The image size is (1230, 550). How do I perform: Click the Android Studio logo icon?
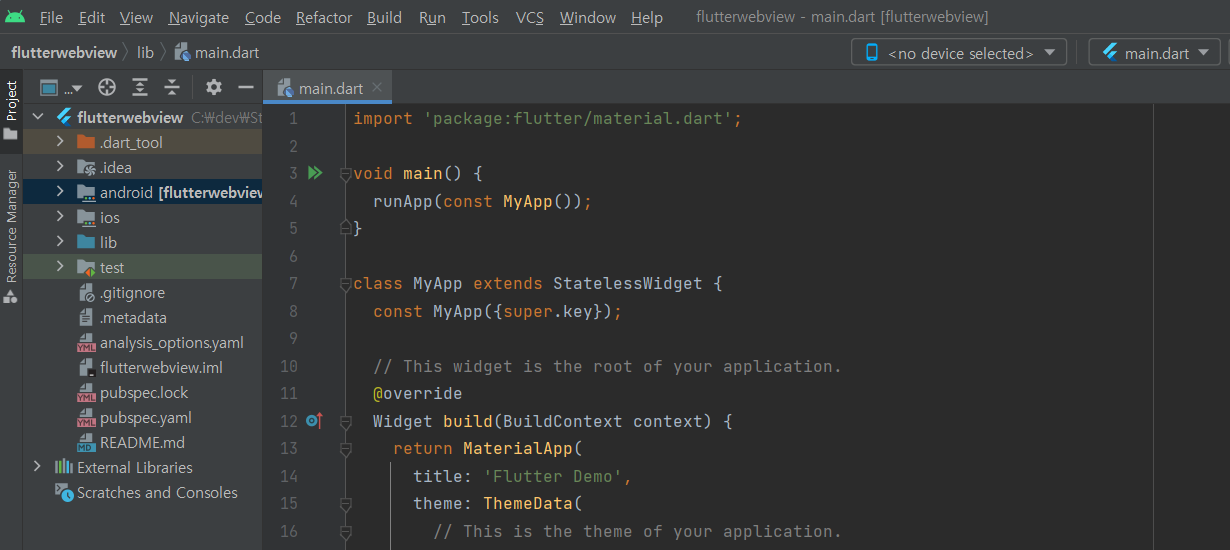point(15,17)
